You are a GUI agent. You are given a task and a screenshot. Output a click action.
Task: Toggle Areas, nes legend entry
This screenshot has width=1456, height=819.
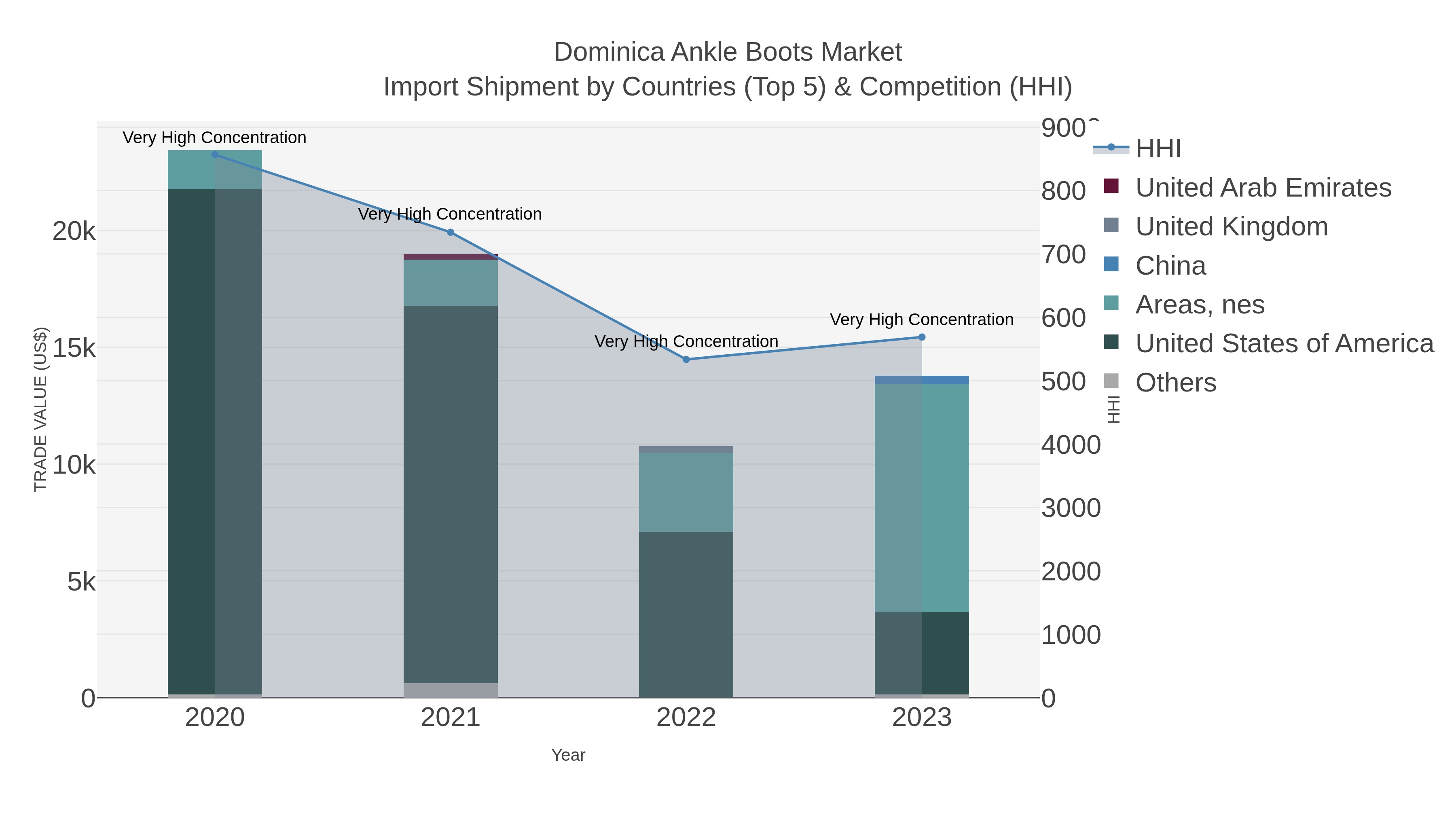pyautogui.click(x=1184, y=305)
